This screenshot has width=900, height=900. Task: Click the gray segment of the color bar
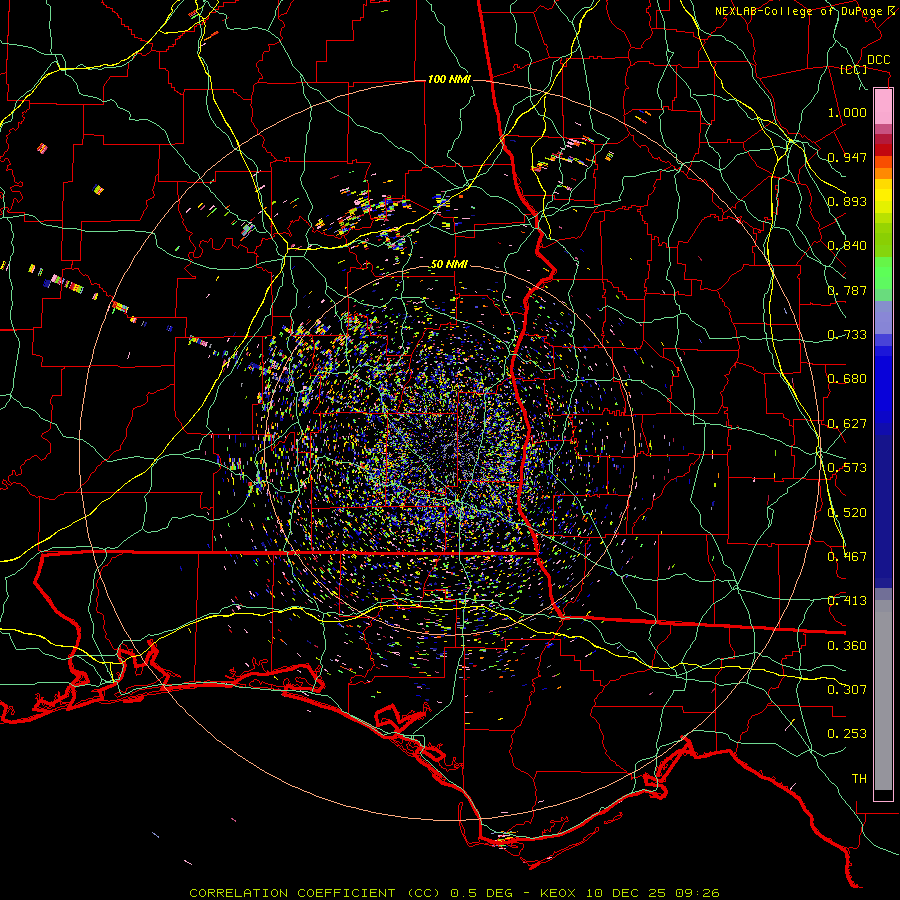pyautogui.click(x=883, y=695)
